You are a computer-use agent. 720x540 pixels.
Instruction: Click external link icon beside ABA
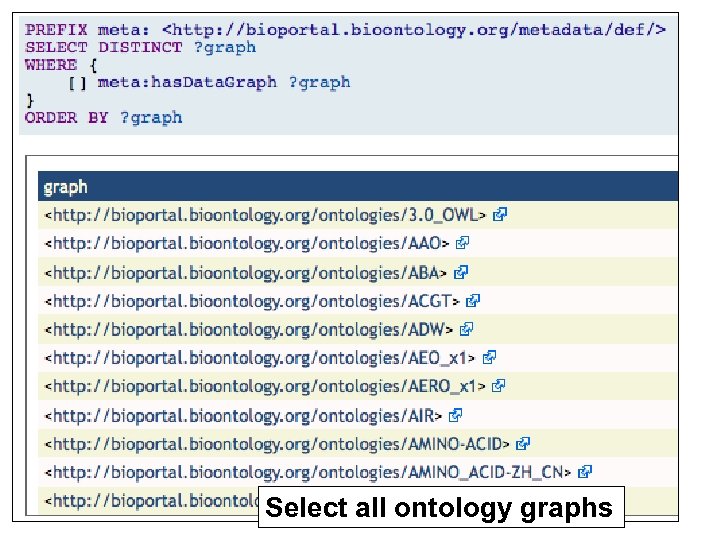461,271
